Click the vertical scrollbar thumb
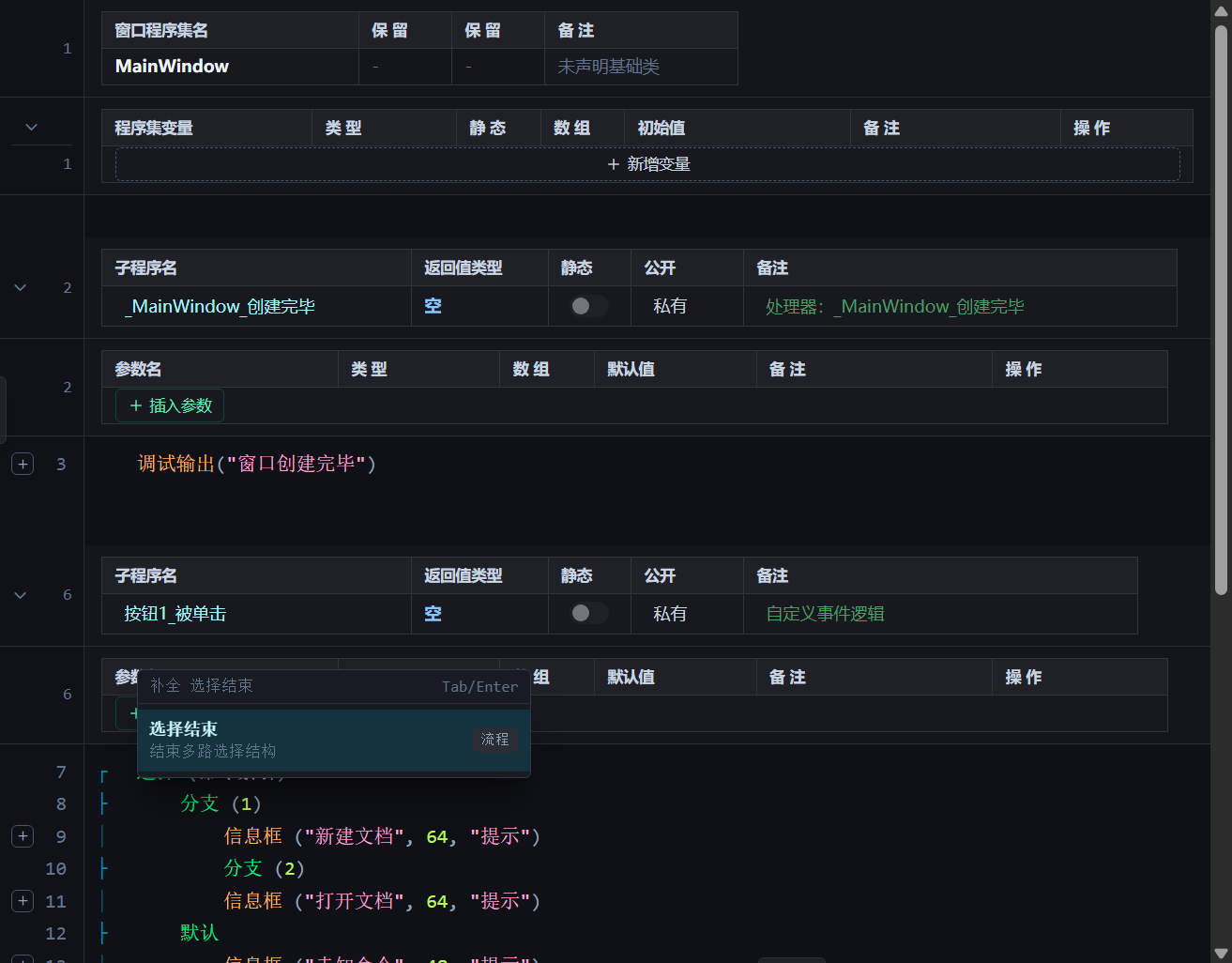Viewport: 1232px width, 963px height. (x=1221, y=310)
